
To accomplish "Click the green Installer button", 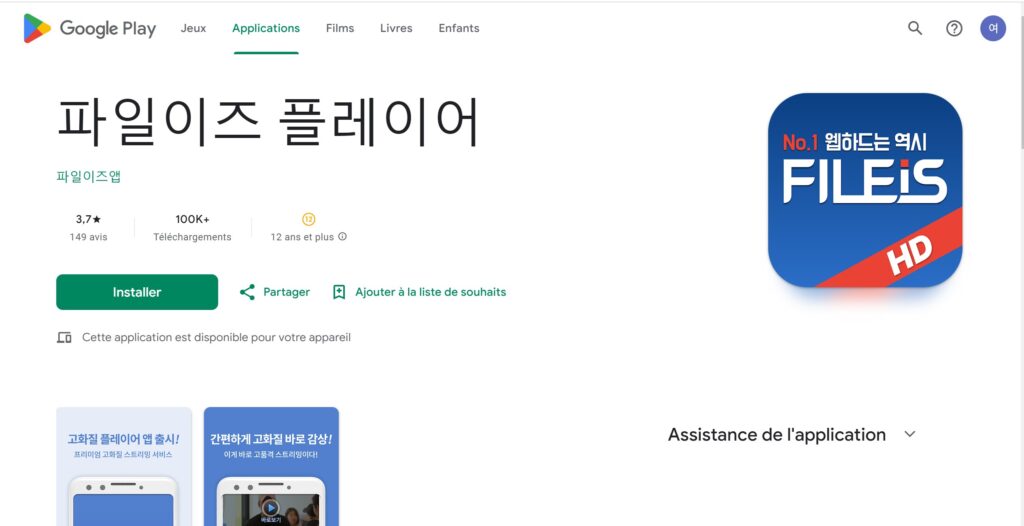I will pos(137,292).
